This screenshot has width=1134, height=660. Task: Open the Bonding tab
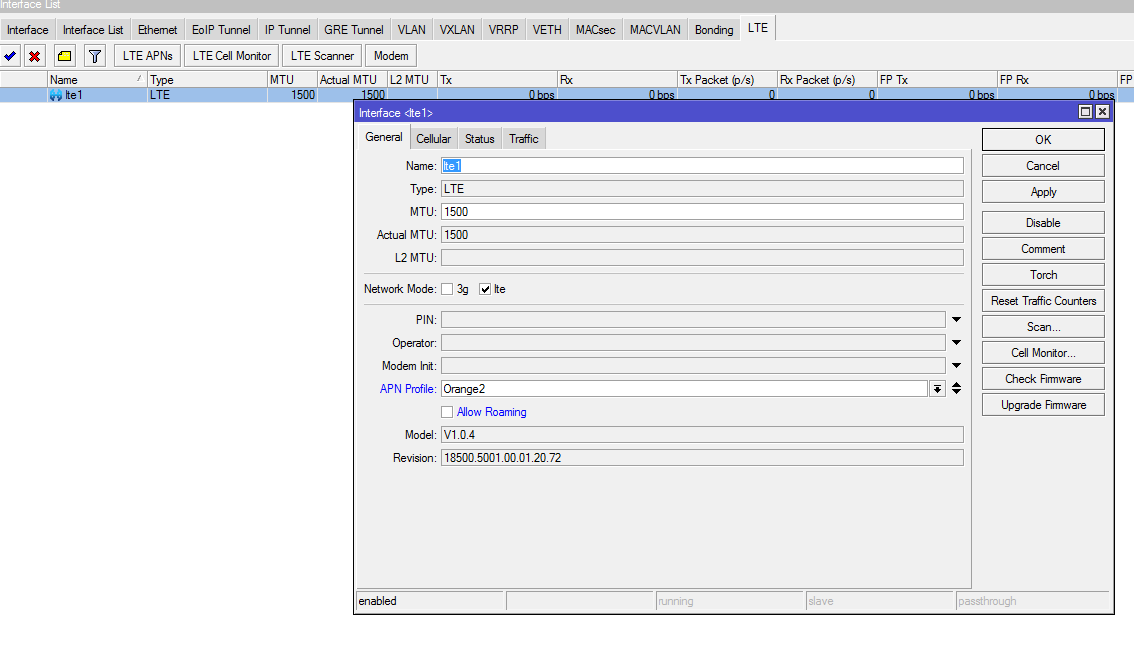(714, 30)
